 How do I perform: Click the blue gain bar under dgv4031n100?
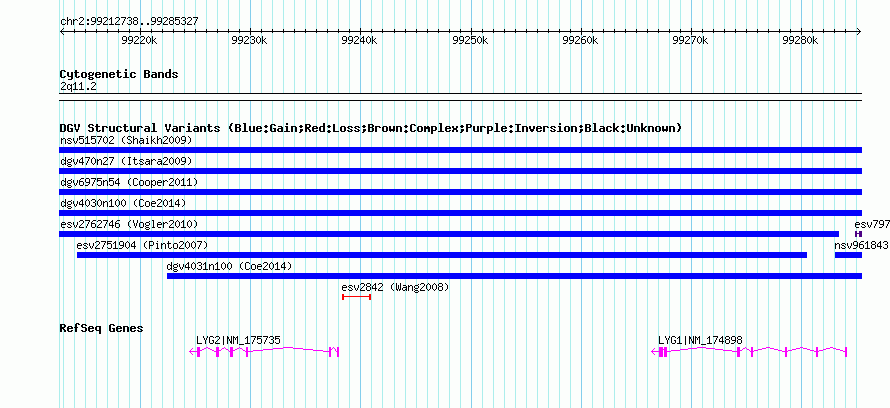tap(514, 276)
